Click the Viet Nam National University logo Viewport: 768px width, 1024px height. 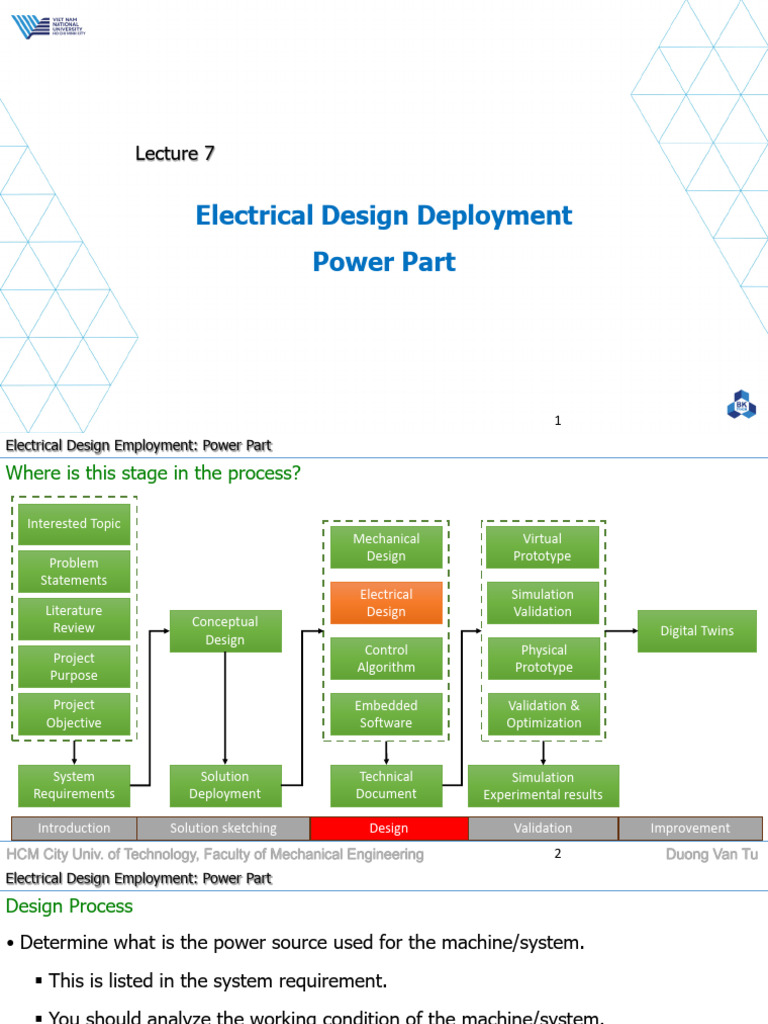pyautogui.click(x=48, y=27)
